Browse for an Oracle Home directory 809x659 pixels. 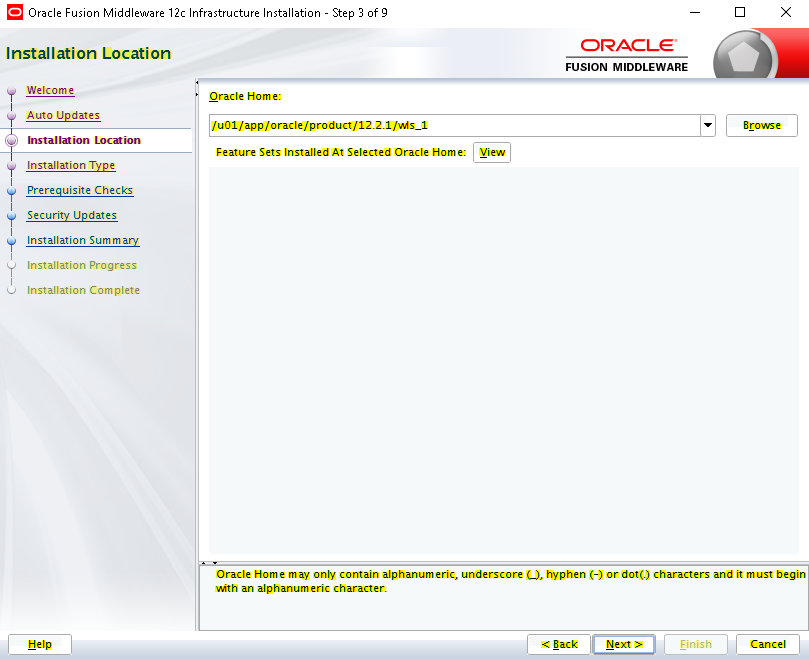pos(762,125)
